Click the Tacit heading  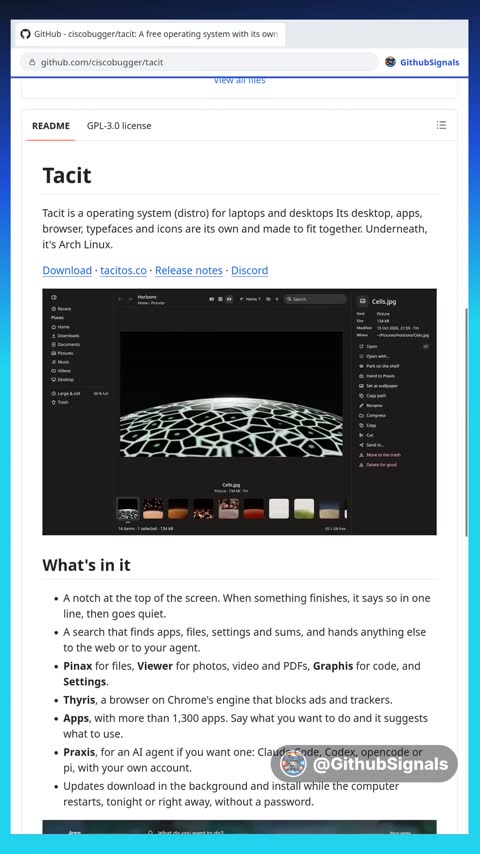67,175
